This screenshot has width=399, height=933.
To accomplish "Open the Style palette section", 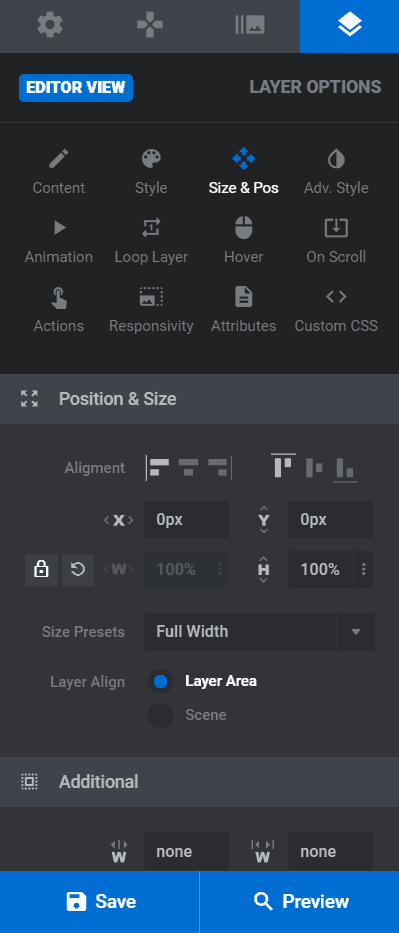I will click(151, 172).
